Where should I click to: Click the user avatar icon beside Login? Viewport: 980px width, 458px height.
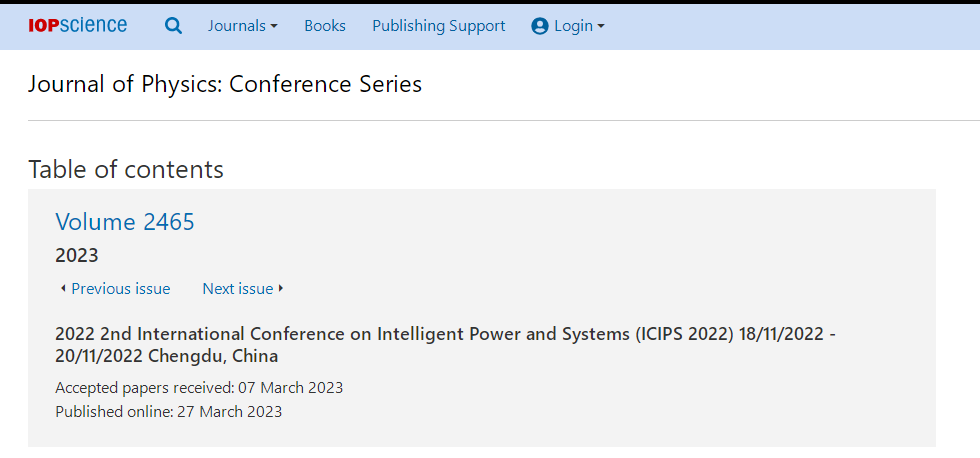tap(540, 26)
